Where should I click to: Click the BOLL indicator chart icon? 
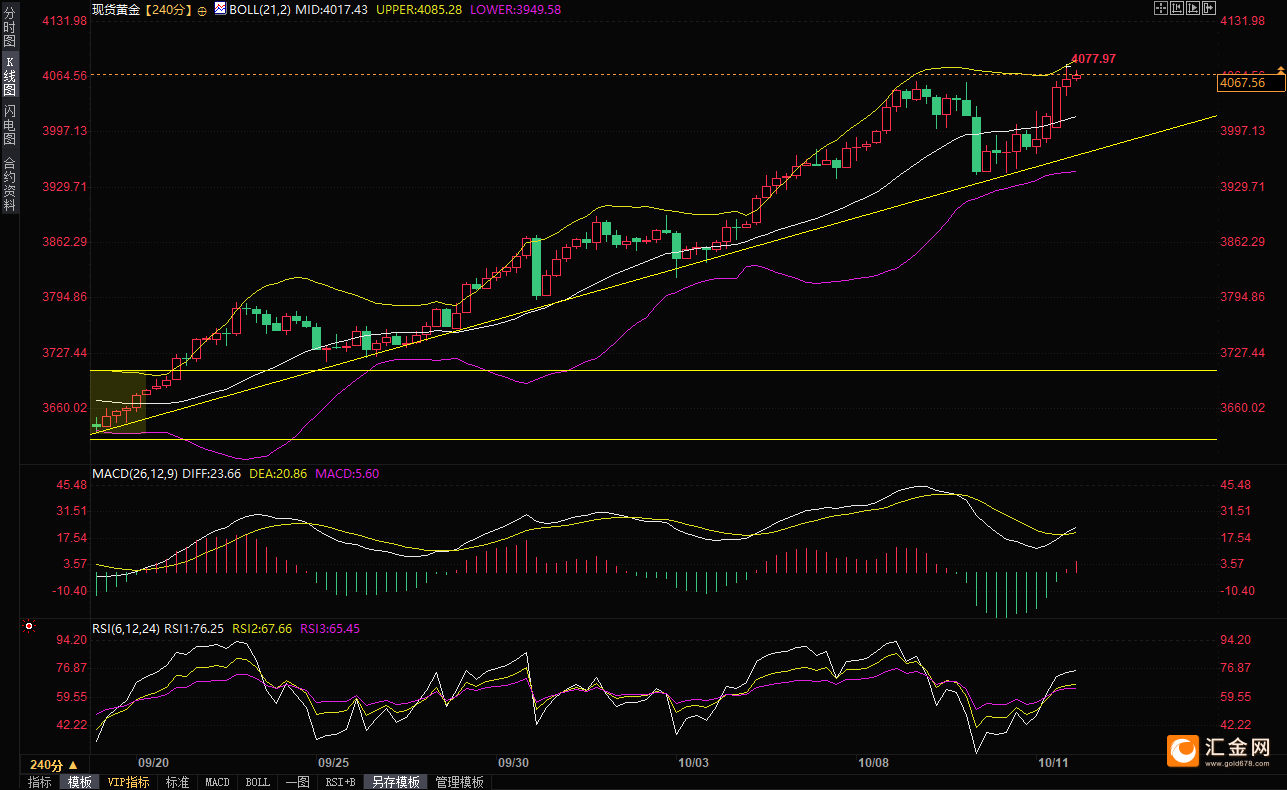(219, 8)
